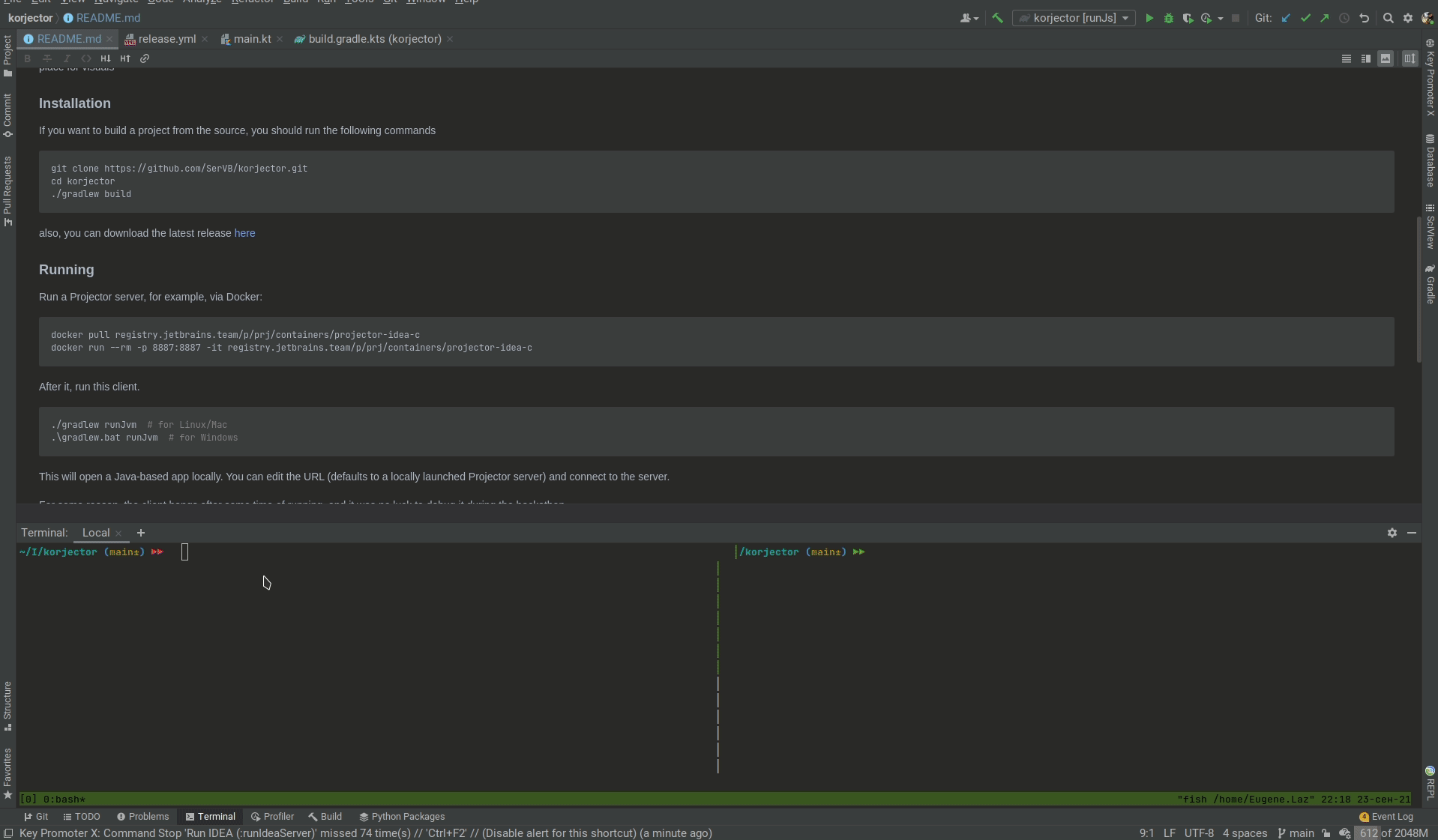Image resolution: width=1438 pixels, height=840 pixels.
Task: Click the Stop square button
Action: [1236, 18]
